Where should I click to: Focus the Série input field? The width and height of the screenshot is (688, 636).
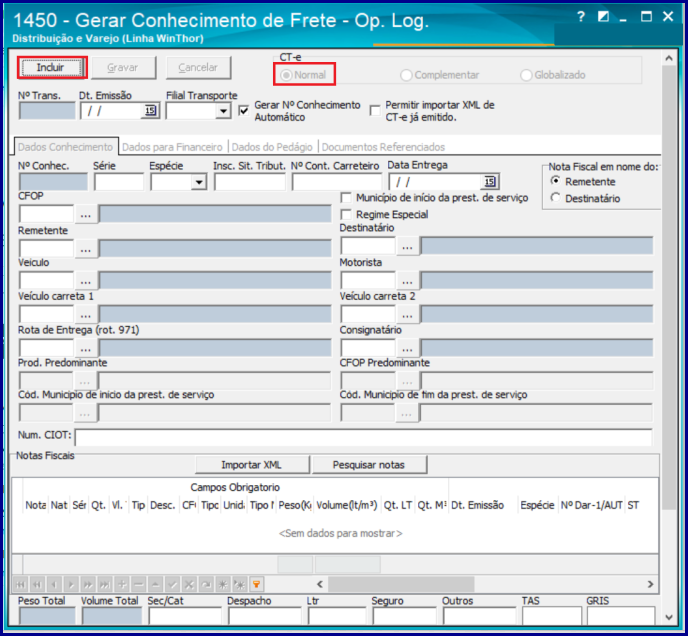point(119,182)
